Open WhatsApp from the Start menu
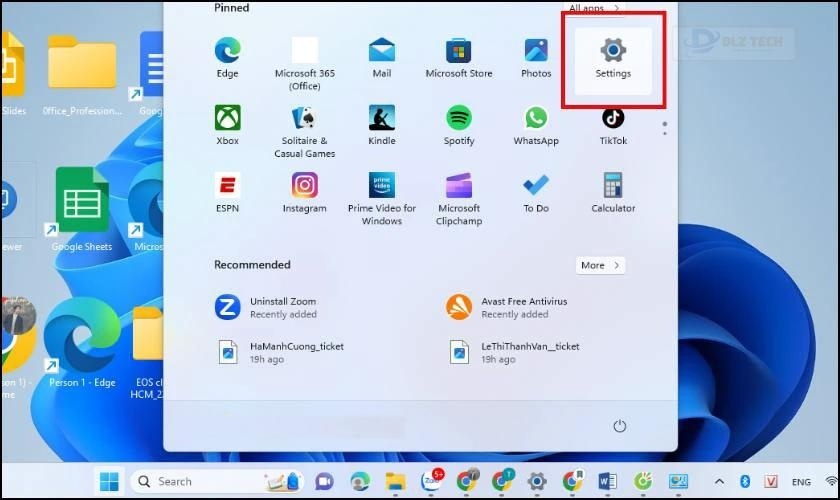 tap(536, 125)
